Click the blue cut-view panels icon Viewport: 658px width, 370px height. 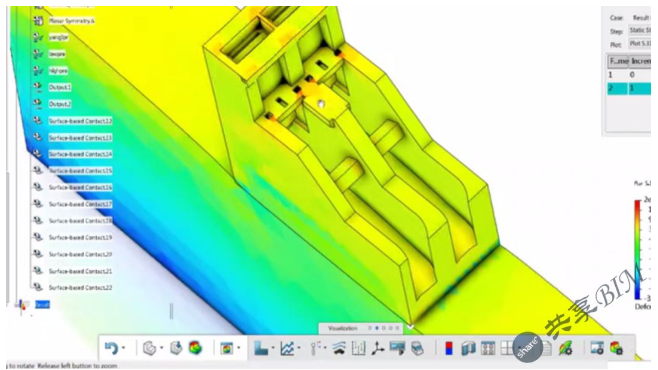tap(468, 348)
